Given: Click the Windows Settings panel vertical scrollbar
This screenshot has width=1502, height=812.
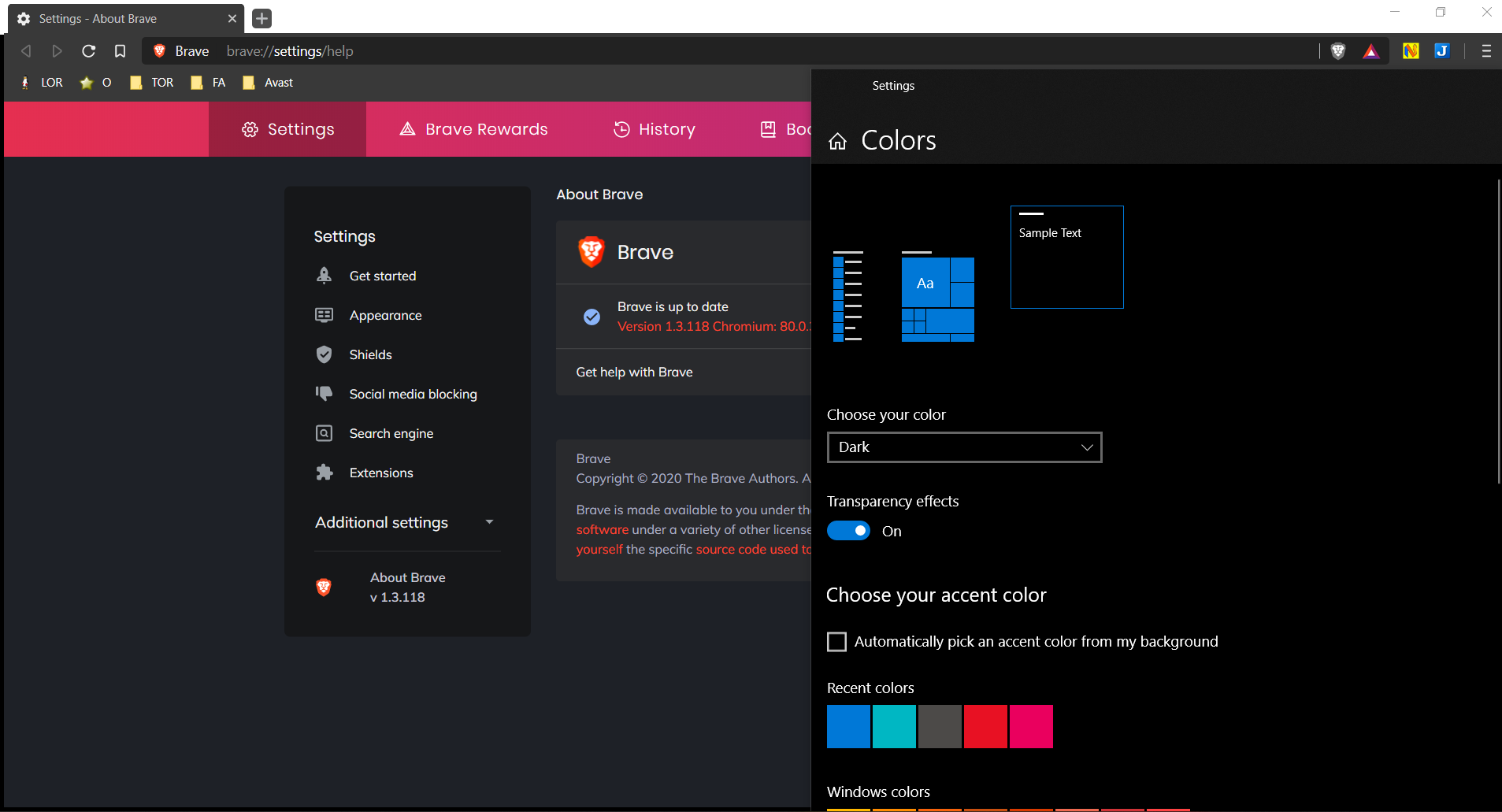Looking at the screenshot, I should [x=1498, y=331].
